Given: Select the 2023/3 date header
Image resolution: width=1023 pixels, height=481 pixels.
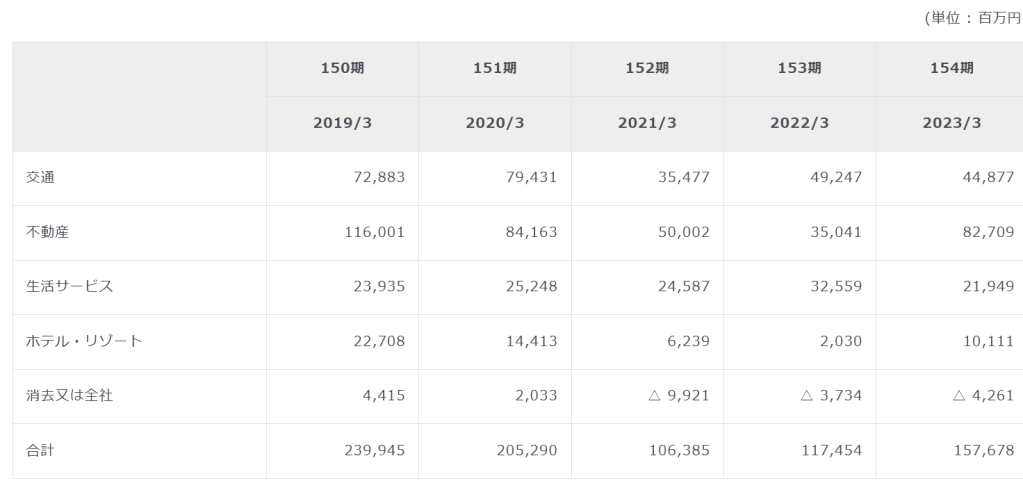Looking at the screenshot, I should click(951, 123).
